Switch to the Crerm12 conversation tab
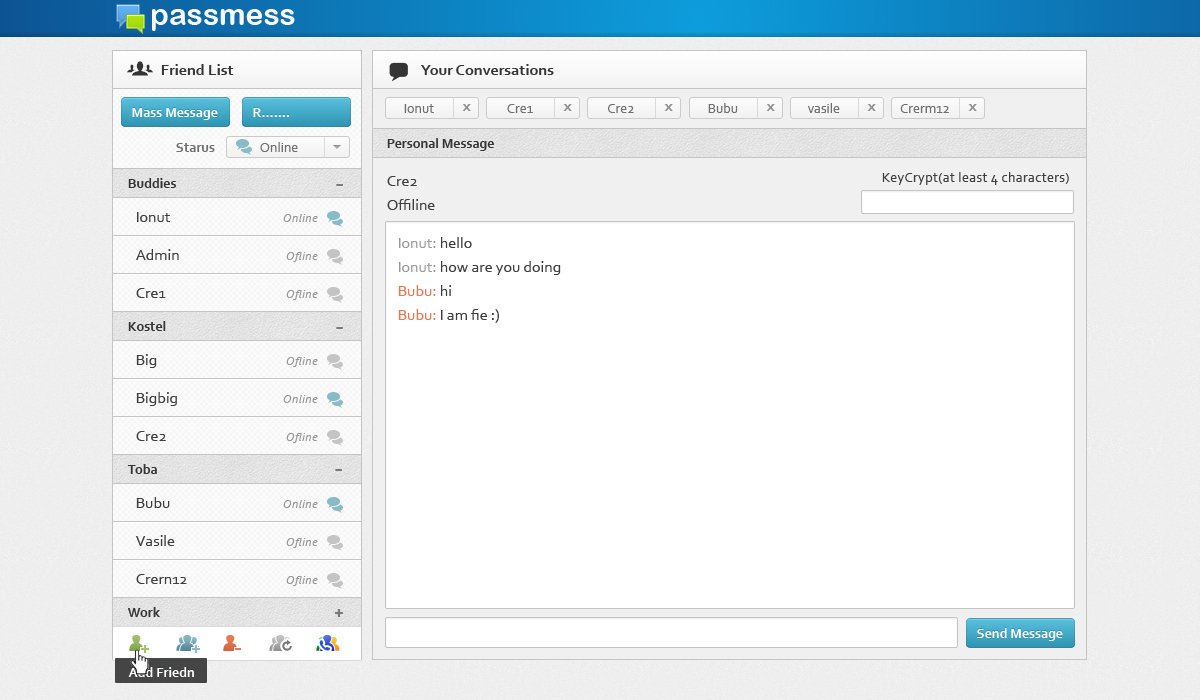 coord(925,108)
